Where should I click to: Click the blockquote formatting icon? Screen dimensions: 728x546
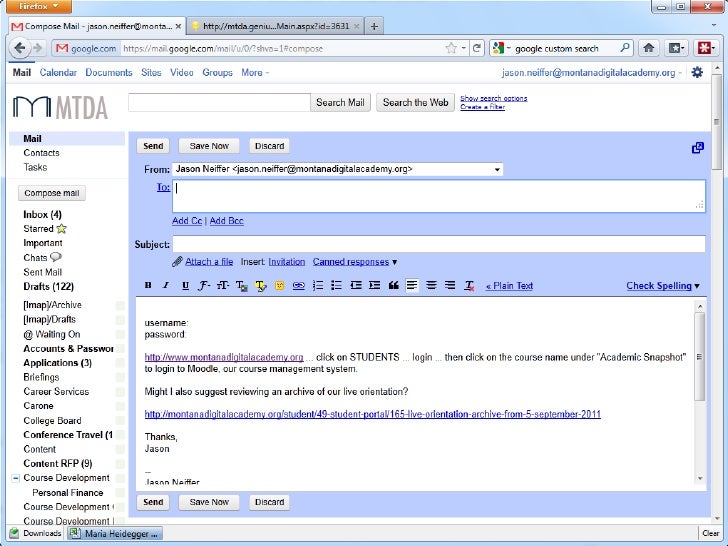coord(393,286)
